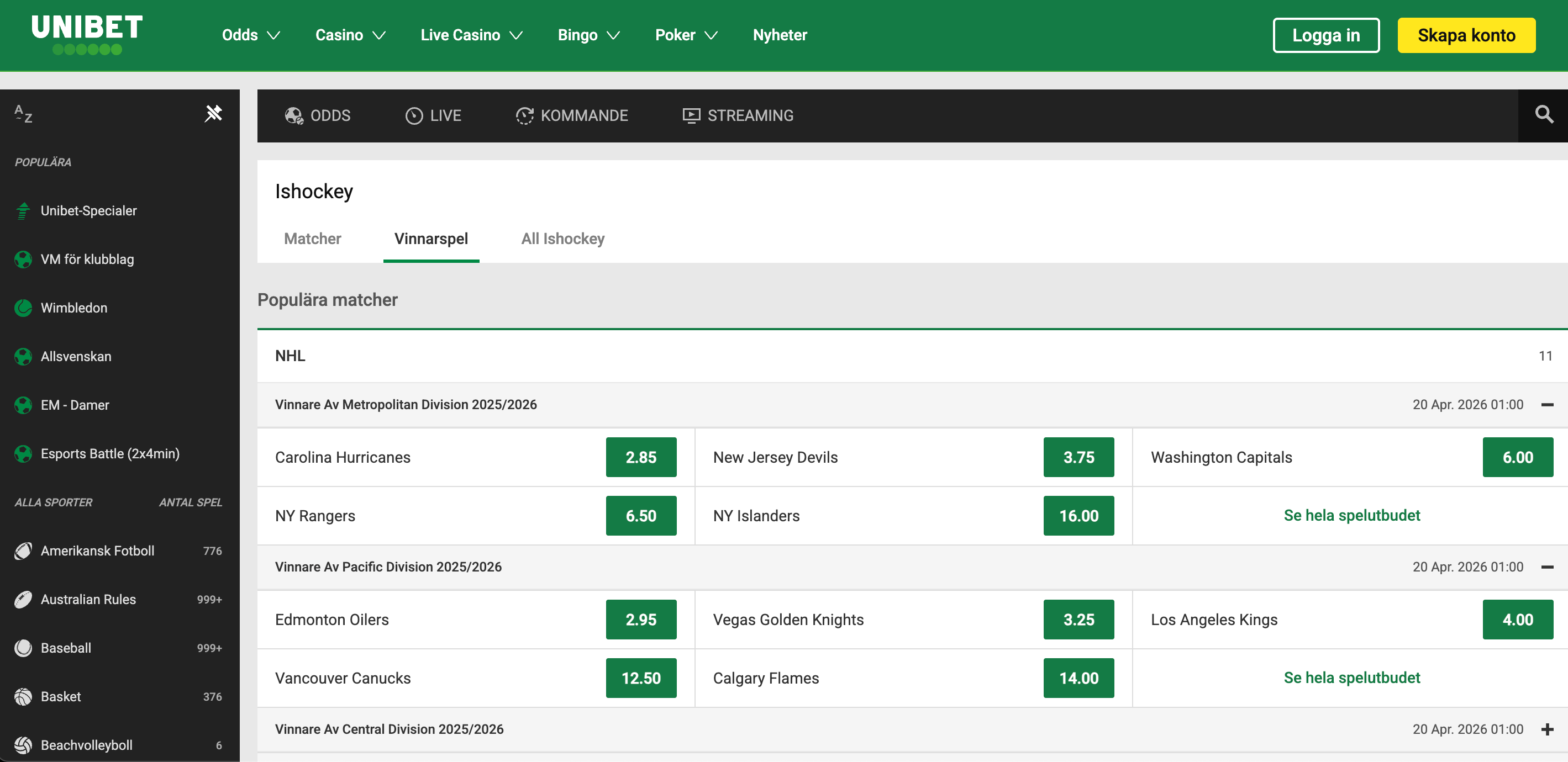This screenshot has width=1568, height=762.
Task: Open the Wimbledon sidebar link
Action: [73, 308]
